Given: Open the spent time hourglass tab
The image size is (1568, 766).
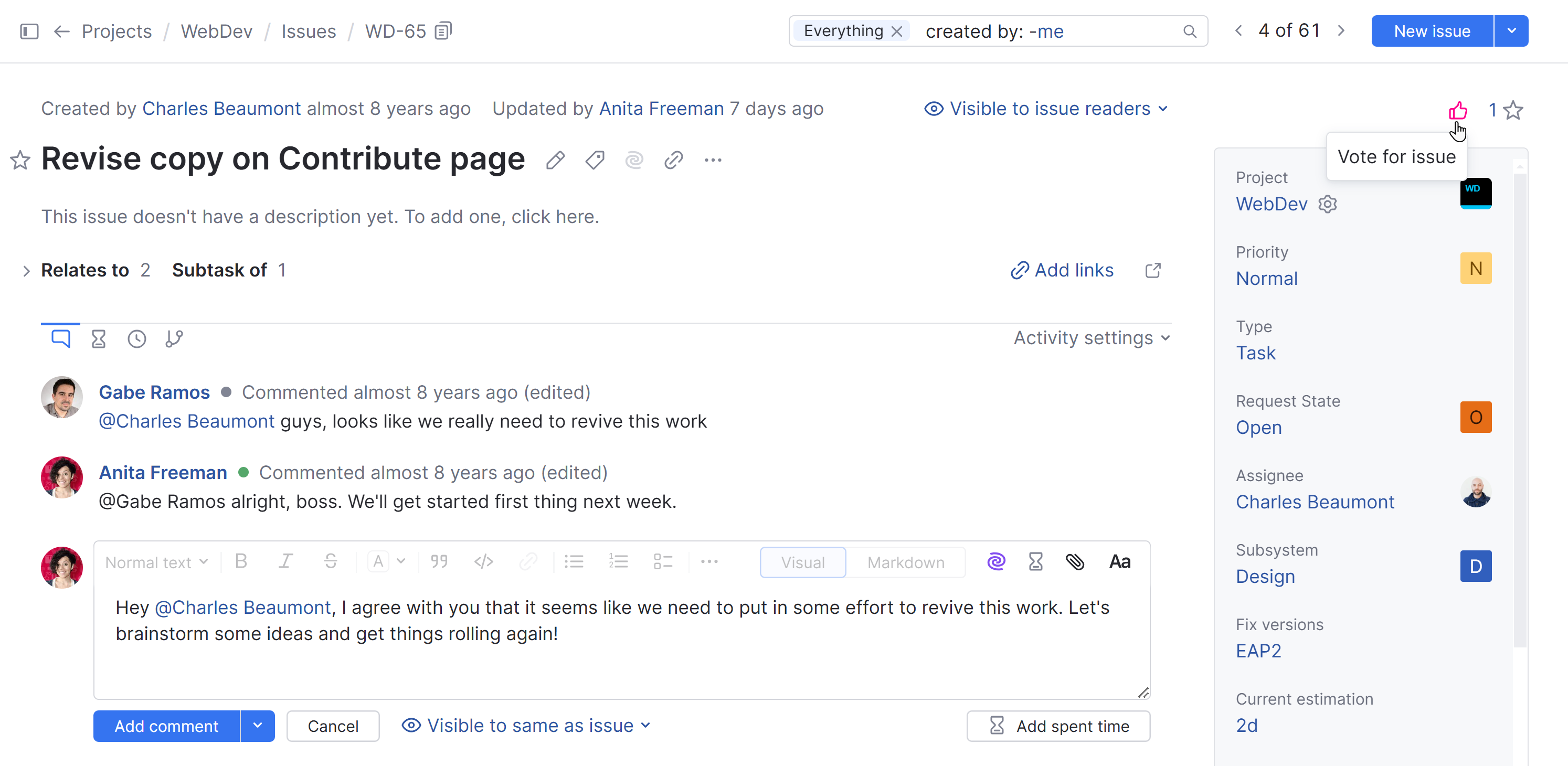Looking at the screenshot, I should (99, 338).
